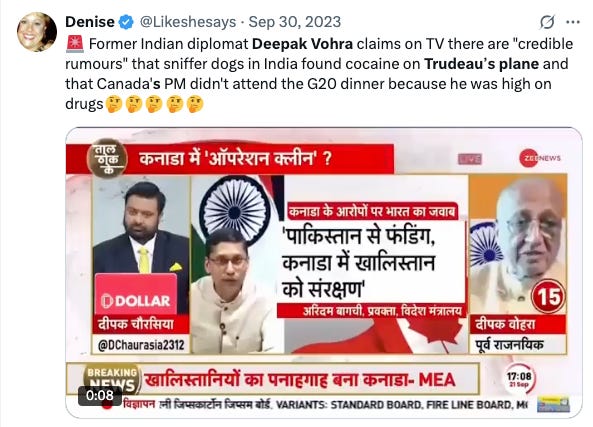This screenshot has height=427, width=593.
Task: Click the blue verified badge next to Denise
Action: pyautogui.click(x=126, y=22)
